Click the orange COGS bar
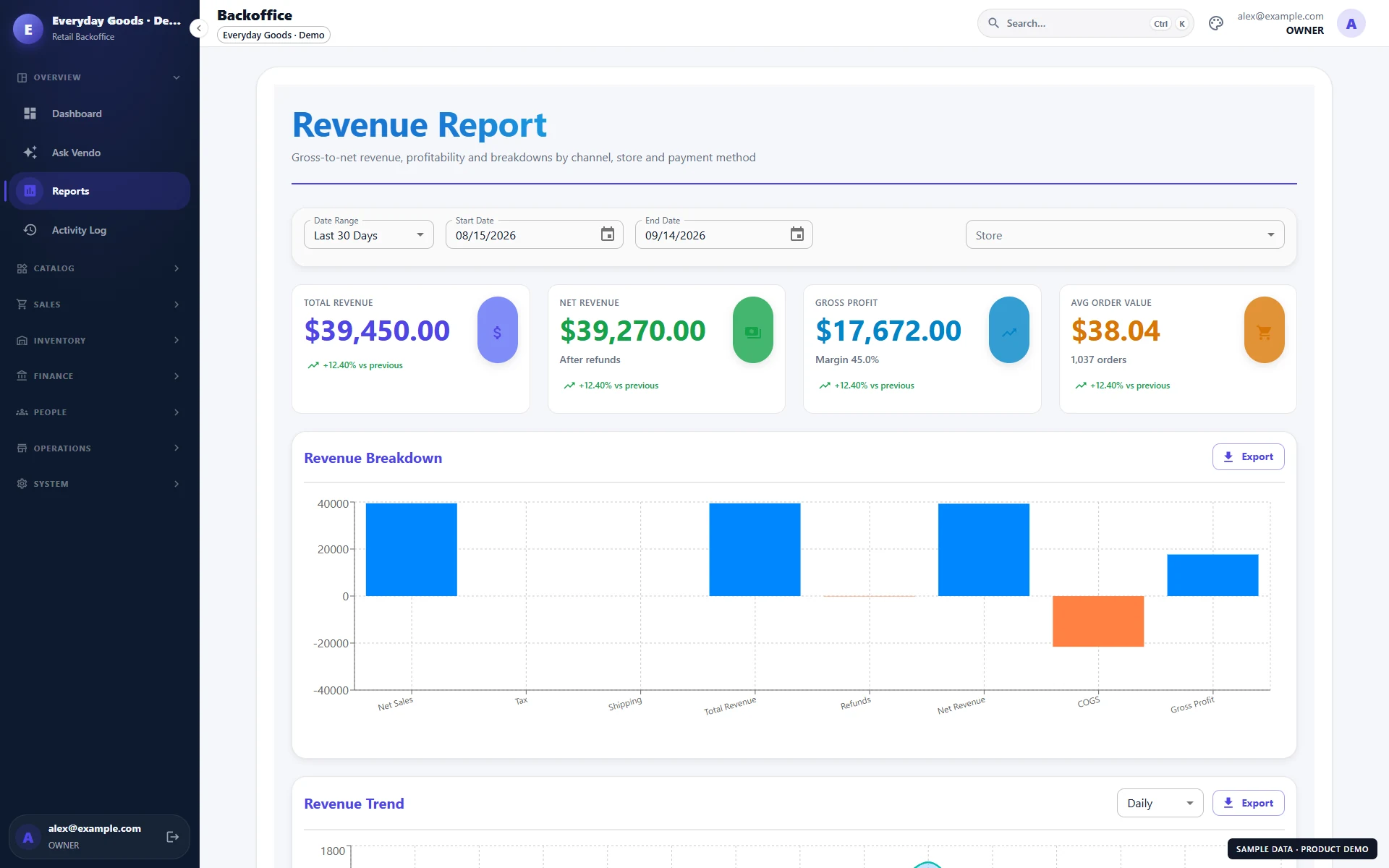 point(1098,621)
